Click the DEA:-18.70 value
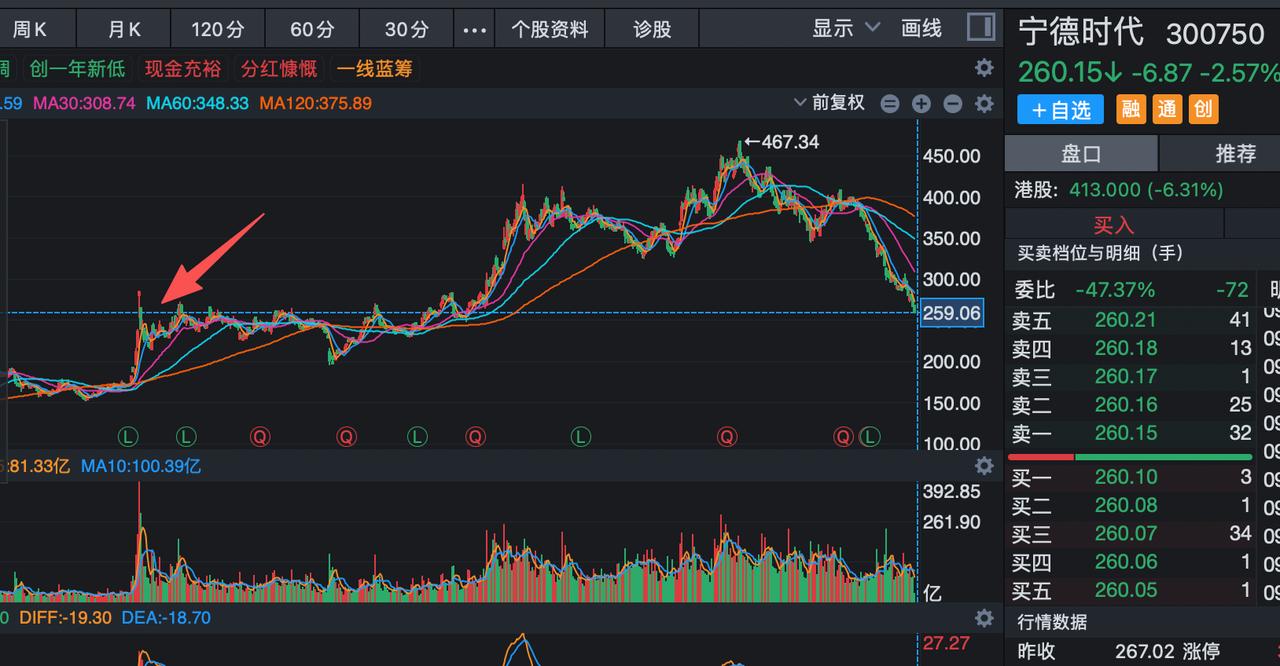1280x666 pixels. click(166, 618)
